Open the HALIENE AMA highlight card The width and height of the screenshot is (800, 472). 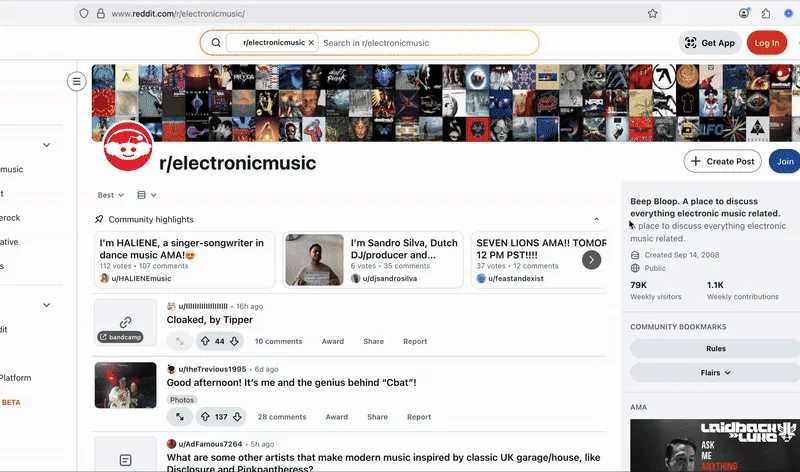(x=185, y=260)
